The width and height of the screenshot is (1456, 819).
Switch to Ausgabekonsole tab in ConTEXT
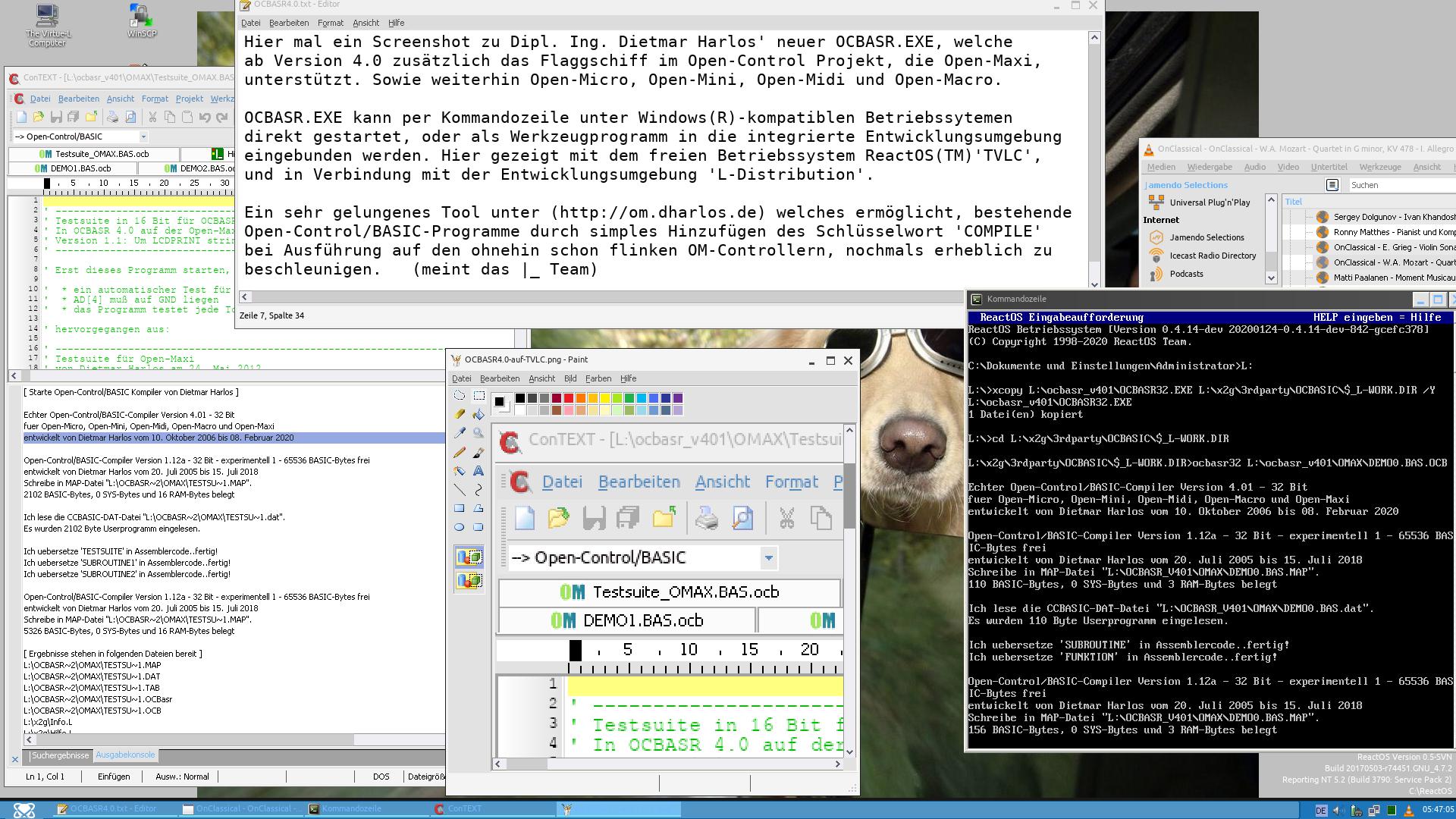[x=125, y=755]
